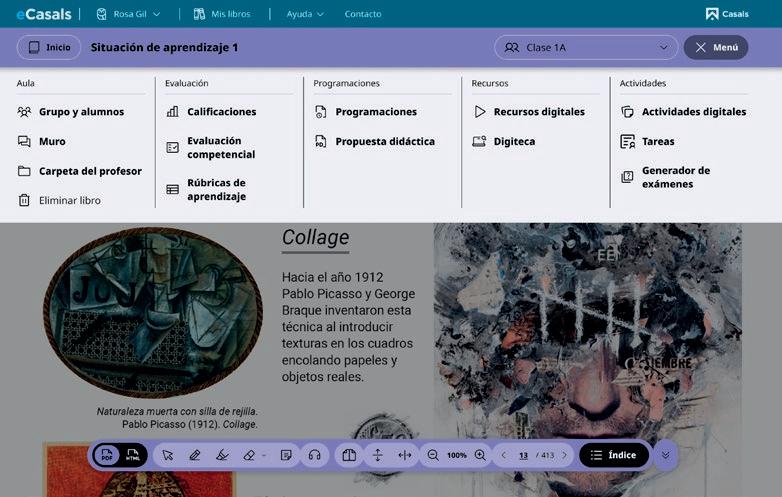
Task: Click the trash icon for Eliminar libro
Action: 24,200
